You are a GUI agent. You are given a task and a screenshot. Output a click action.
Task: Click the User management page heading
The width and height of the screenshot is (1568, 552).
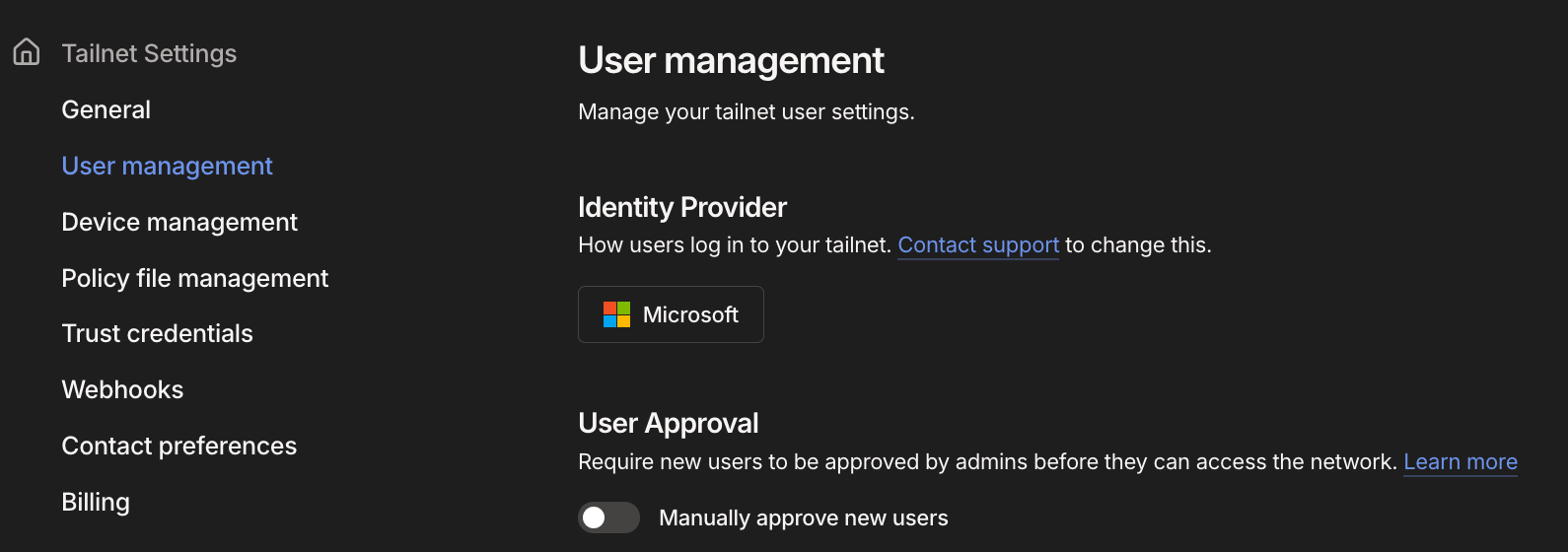(731, 60)
